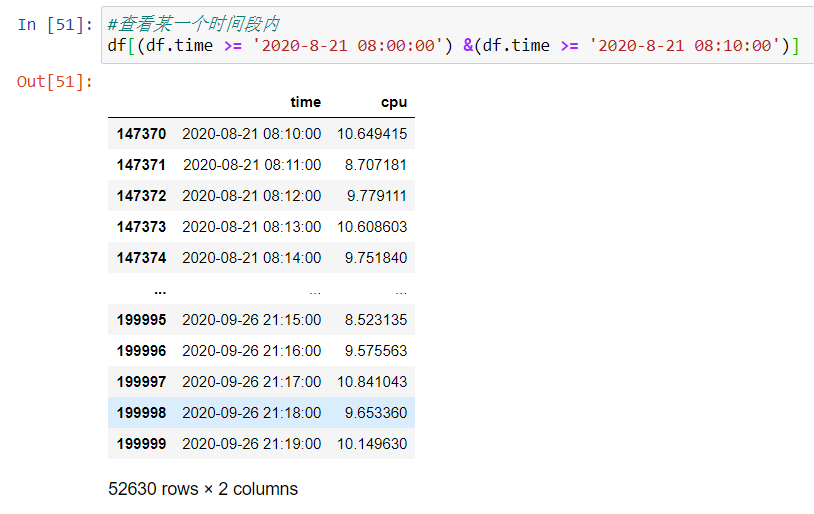Click cpu value 10.649415
Screen dimensions: 814x514
372,134
